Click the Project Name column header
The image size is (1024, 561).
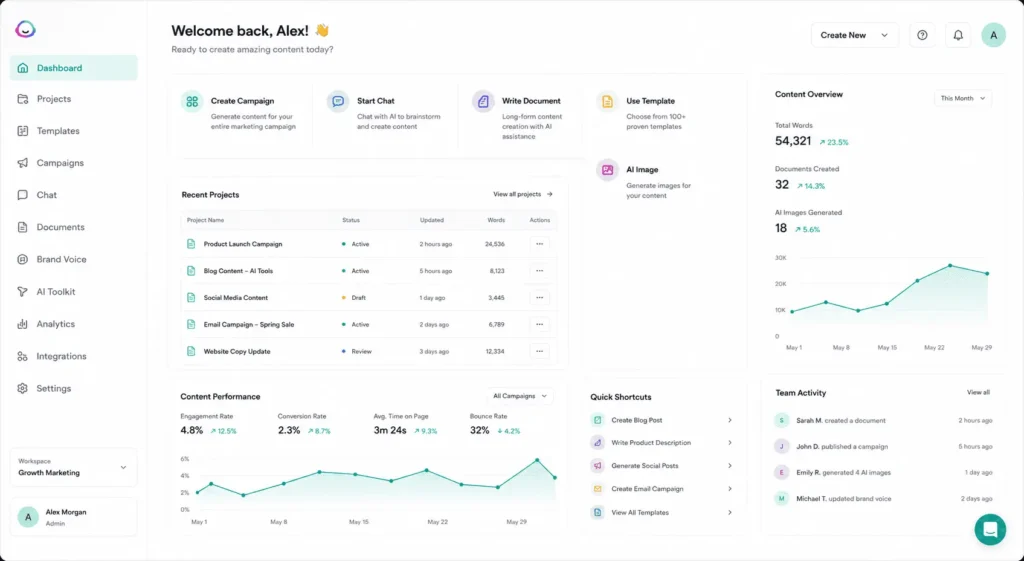click(205, 220)
